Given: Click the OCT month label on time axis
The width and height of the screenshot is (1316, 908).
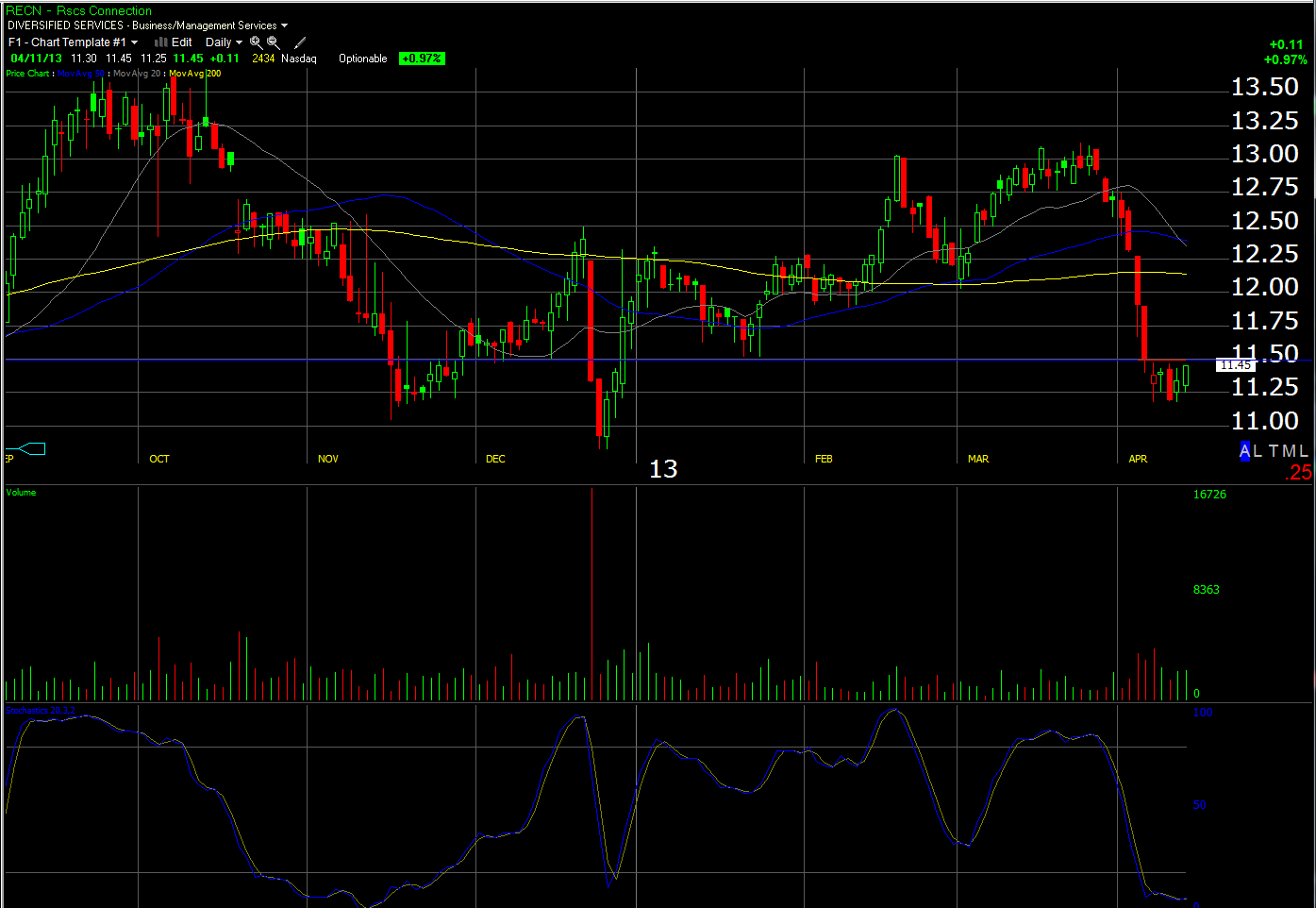Looking at the screenshot, I should point(159,459).
